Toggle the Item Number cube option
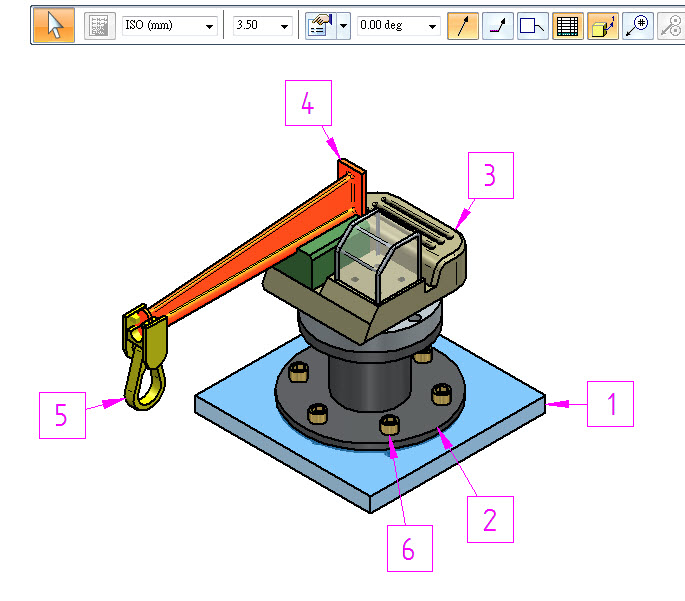685x601 pixels. [603, 26]
